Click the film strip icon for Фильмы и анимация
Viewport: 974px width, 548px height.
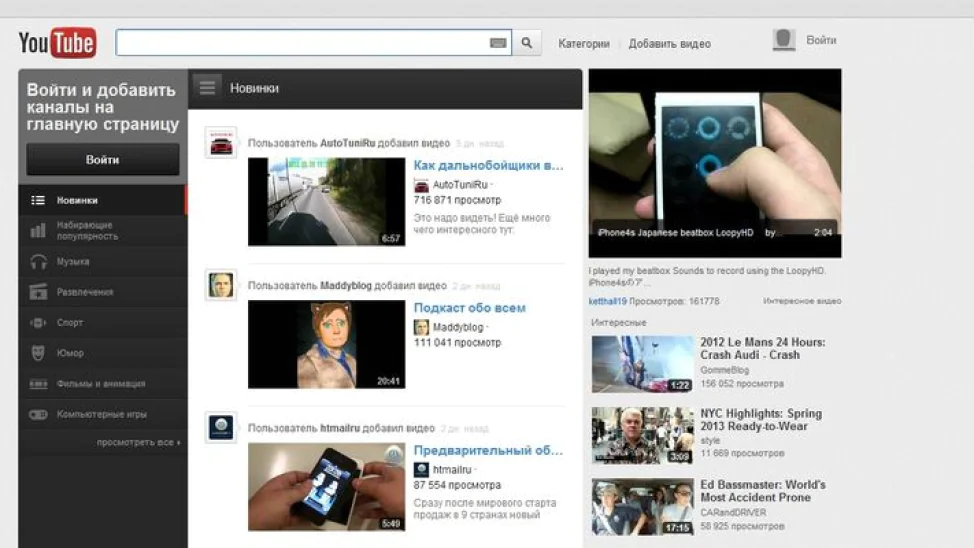pos(38,384)
